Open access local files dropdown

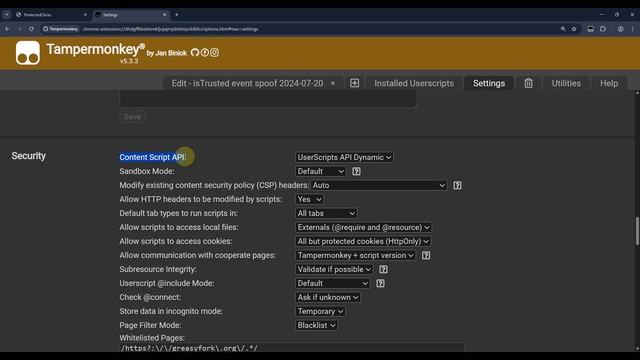tap(363, 227)
